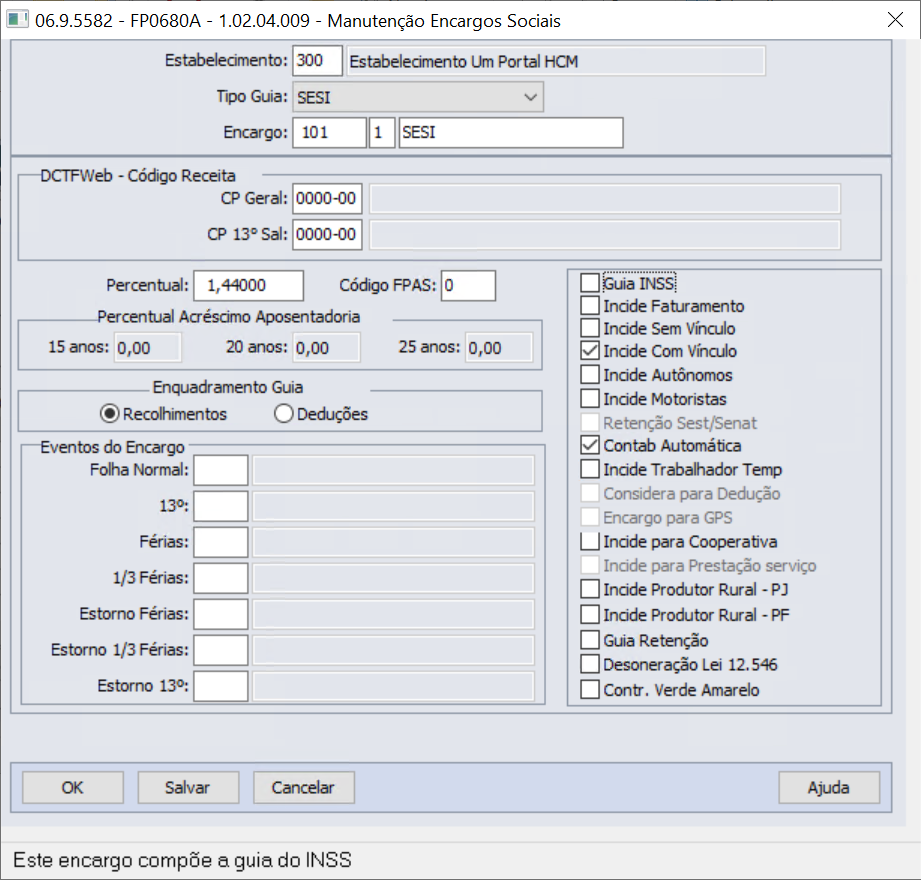Screen dimensions: 921x880
Task: Open Ajuda help button
Action: click(x=829, y=787)
